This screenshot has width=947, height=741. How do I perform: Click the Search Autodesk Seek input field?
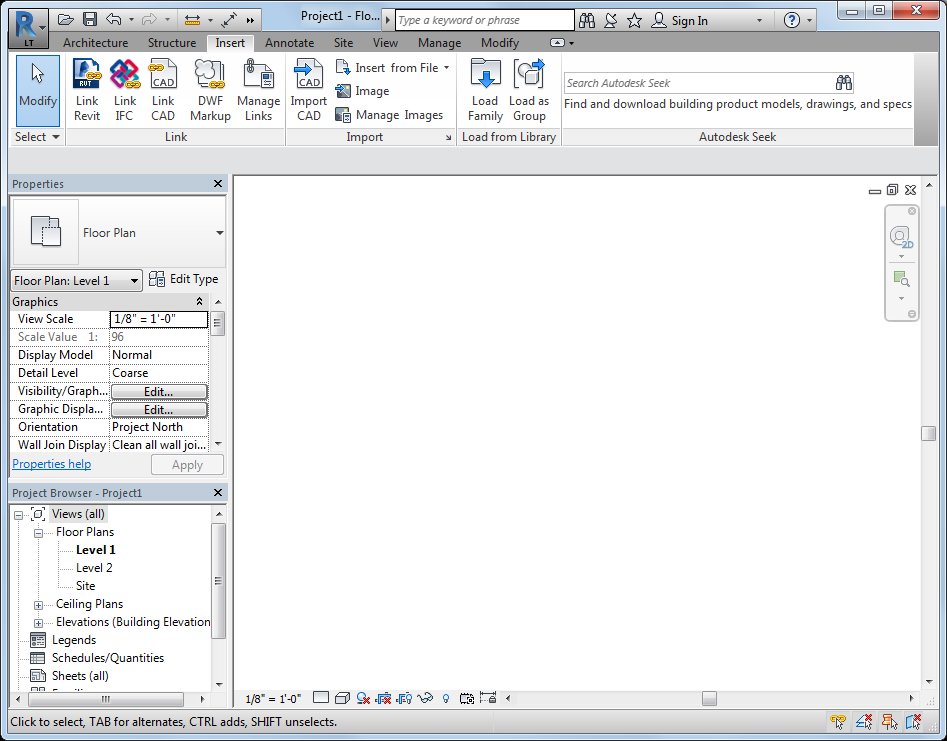pyautogui.click(x=698, y=83)
